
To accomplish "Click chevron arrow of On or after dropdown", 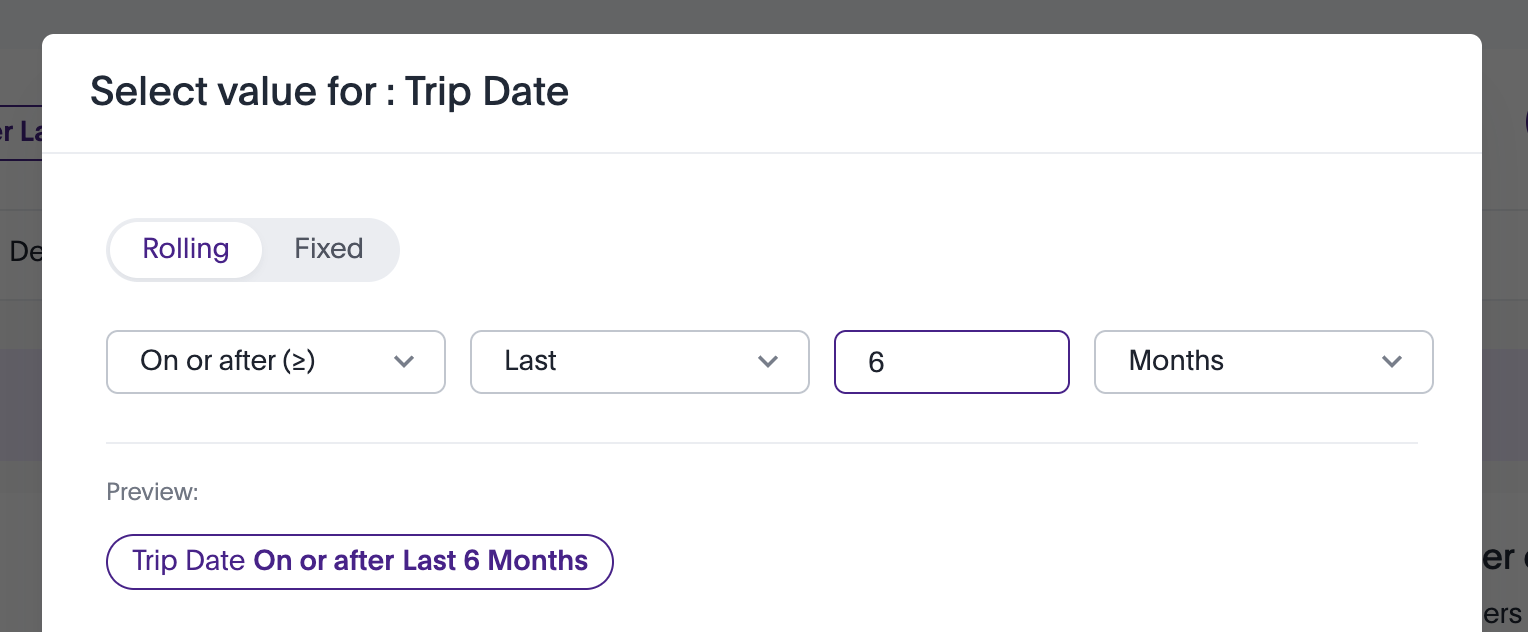I will coord(404,362).
